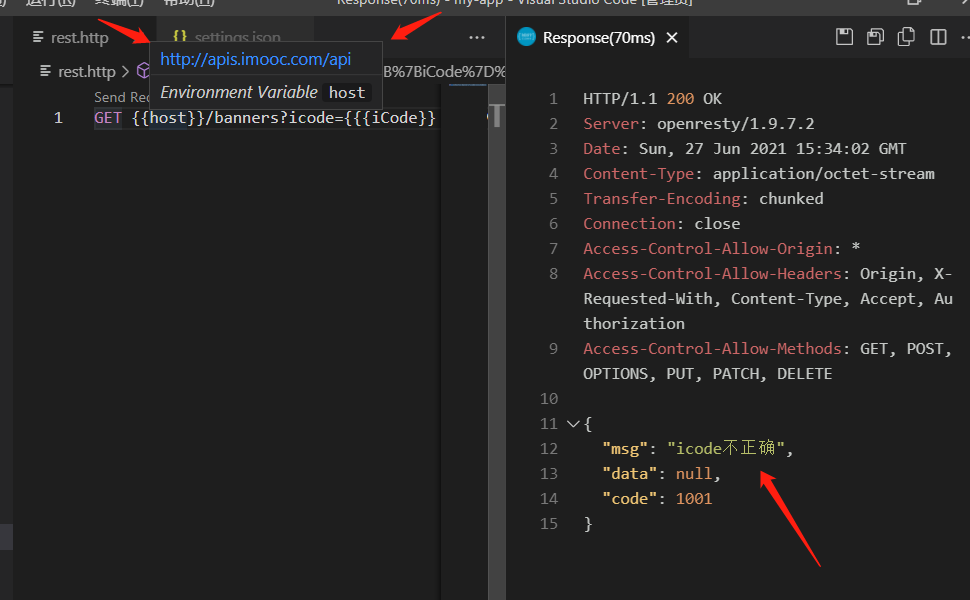970x600 pixels.
Task: Click the settings.json braces file icon
Action: (180, 37)
